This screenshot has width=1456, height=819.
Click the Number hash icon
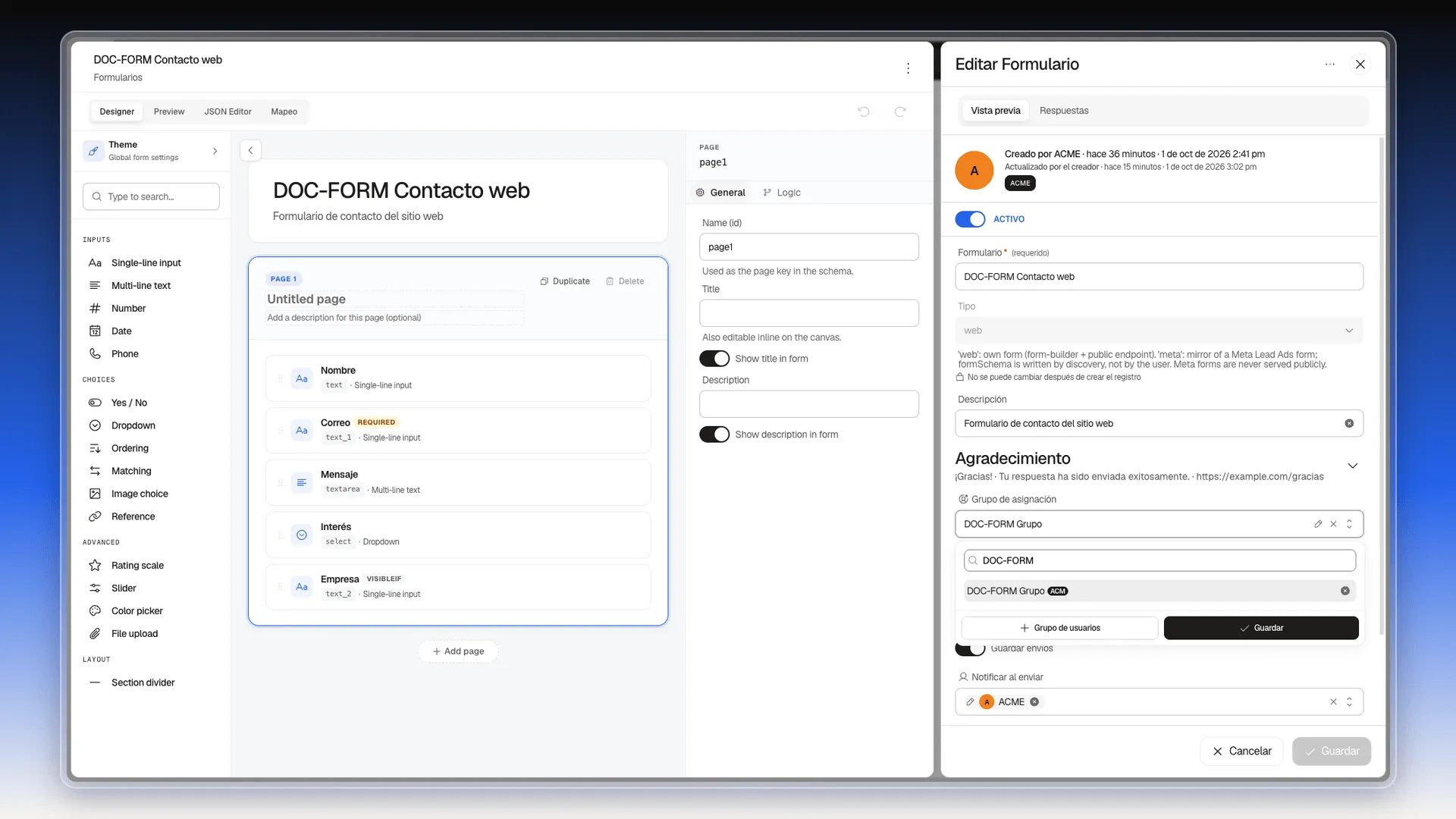pos(95,309)
